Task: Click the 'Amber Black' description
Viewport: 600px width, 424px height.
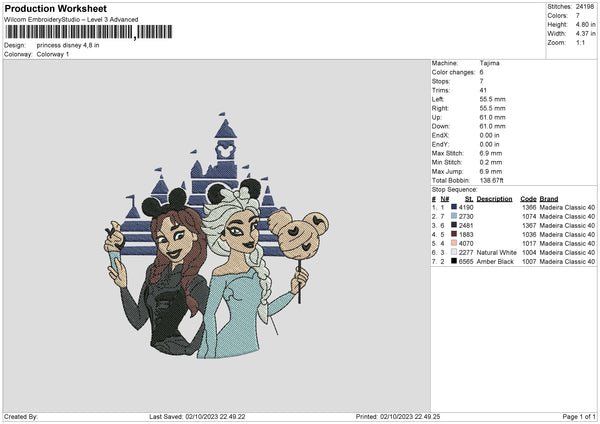Action: [495, 262]
